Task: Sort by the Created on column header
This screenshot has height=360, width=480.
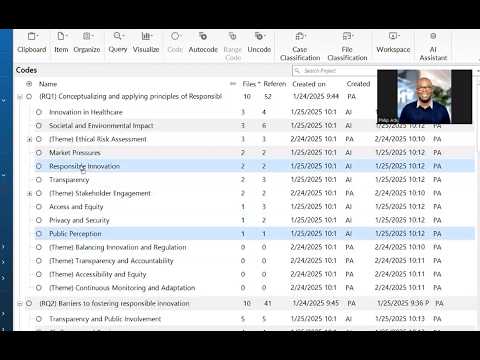Action: coord(309,84)
